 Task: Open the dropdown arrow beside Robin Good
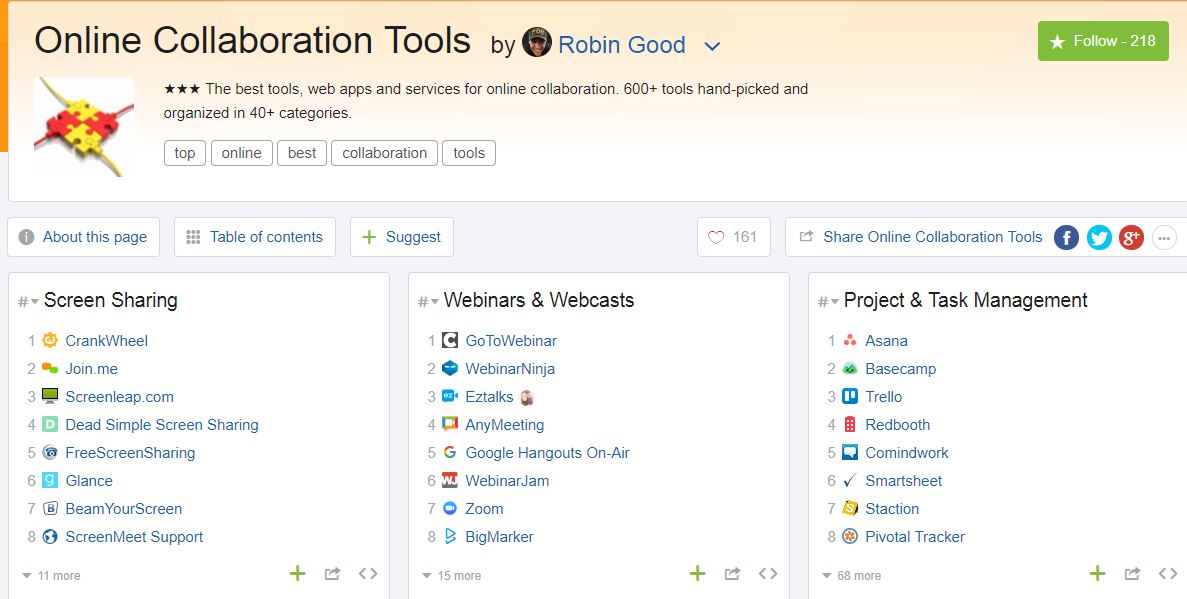click(712, 46)
